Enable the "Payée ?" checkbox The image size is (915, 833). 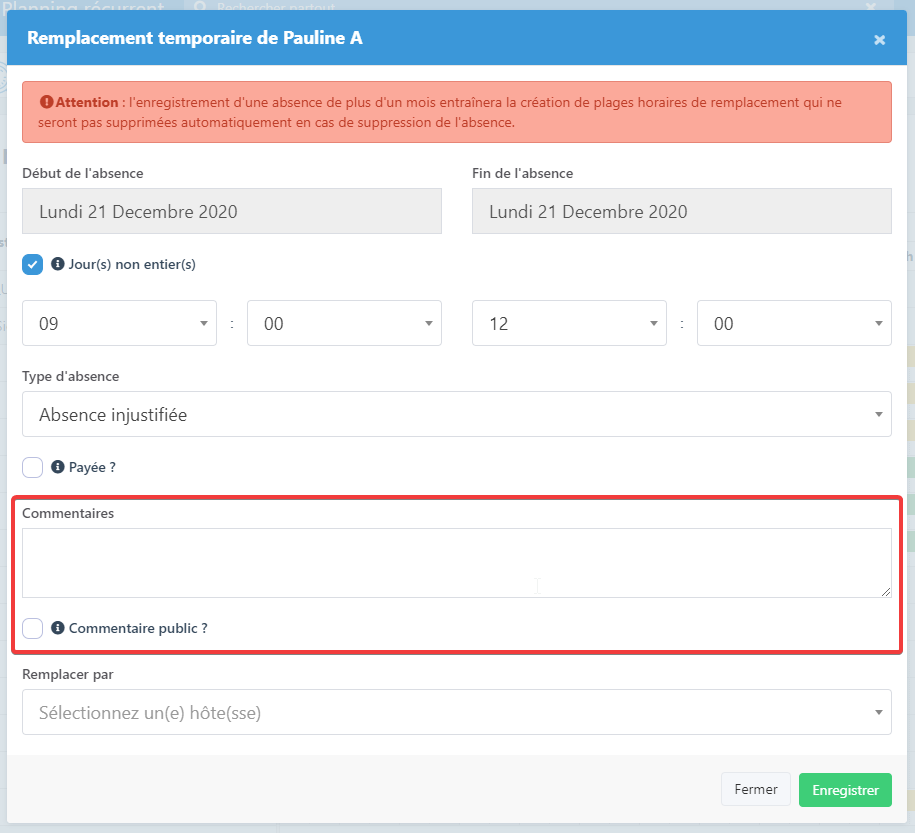click(x=32, y=467)
